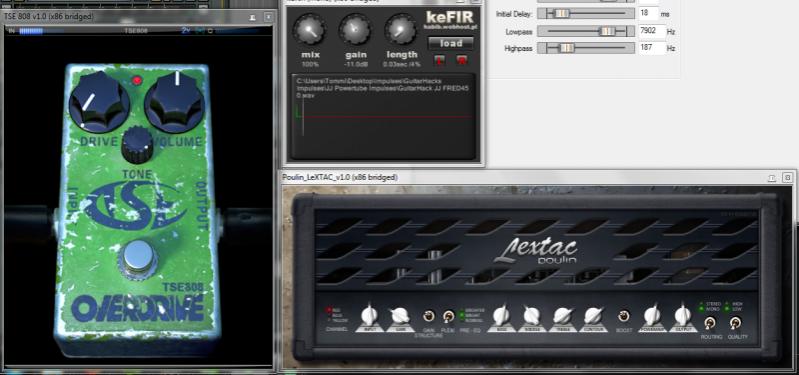Click the red channel selector LED

329,309
